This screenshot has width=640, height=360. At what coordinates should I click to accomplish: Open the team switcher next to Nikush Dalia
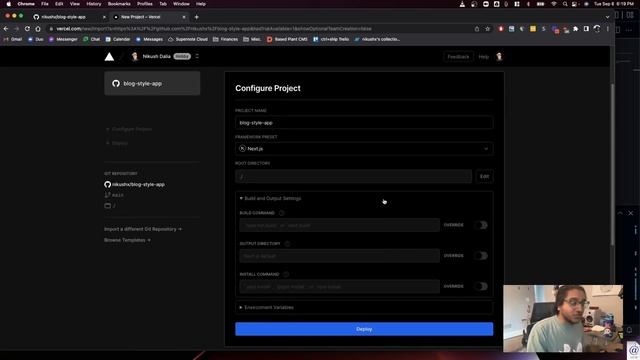197,56
